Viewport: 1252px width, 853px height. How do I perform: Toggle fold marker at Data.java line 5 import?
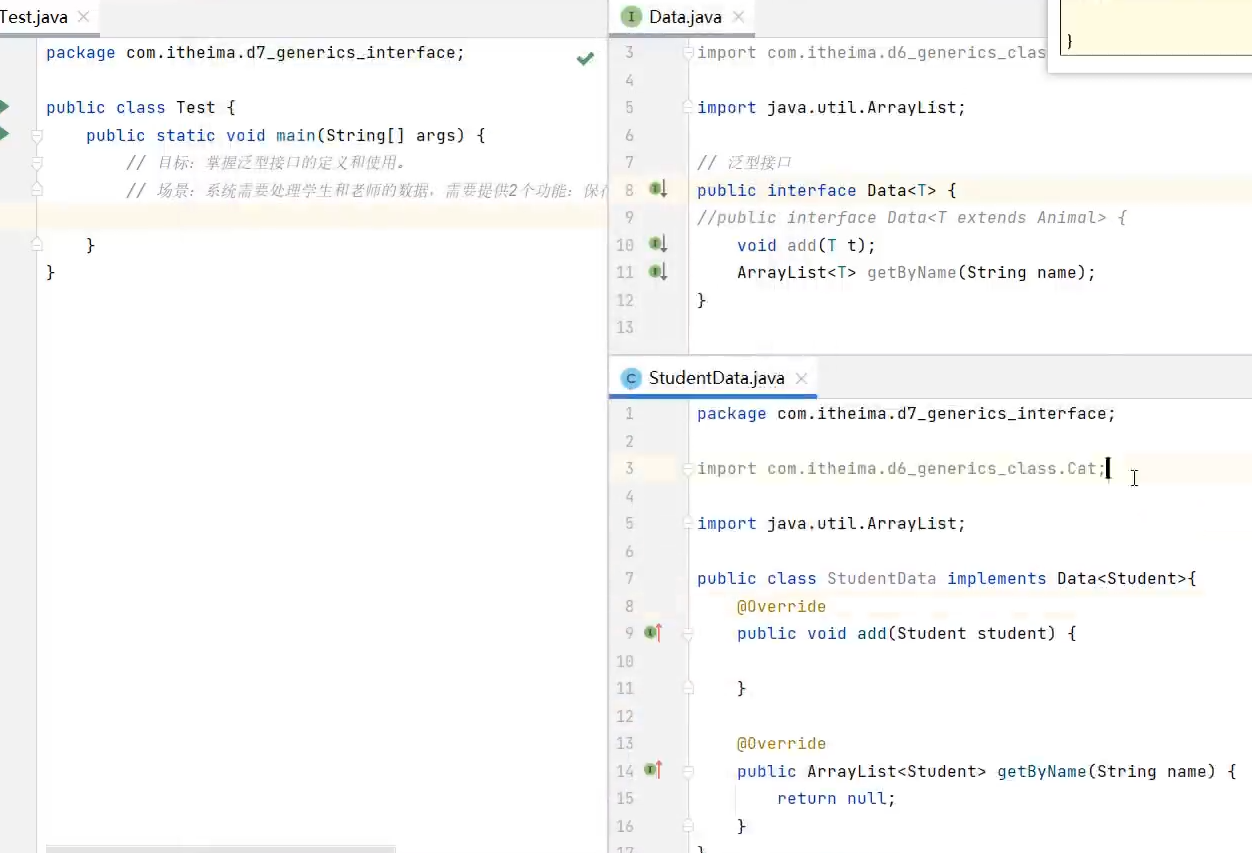(x=688, y=107)
